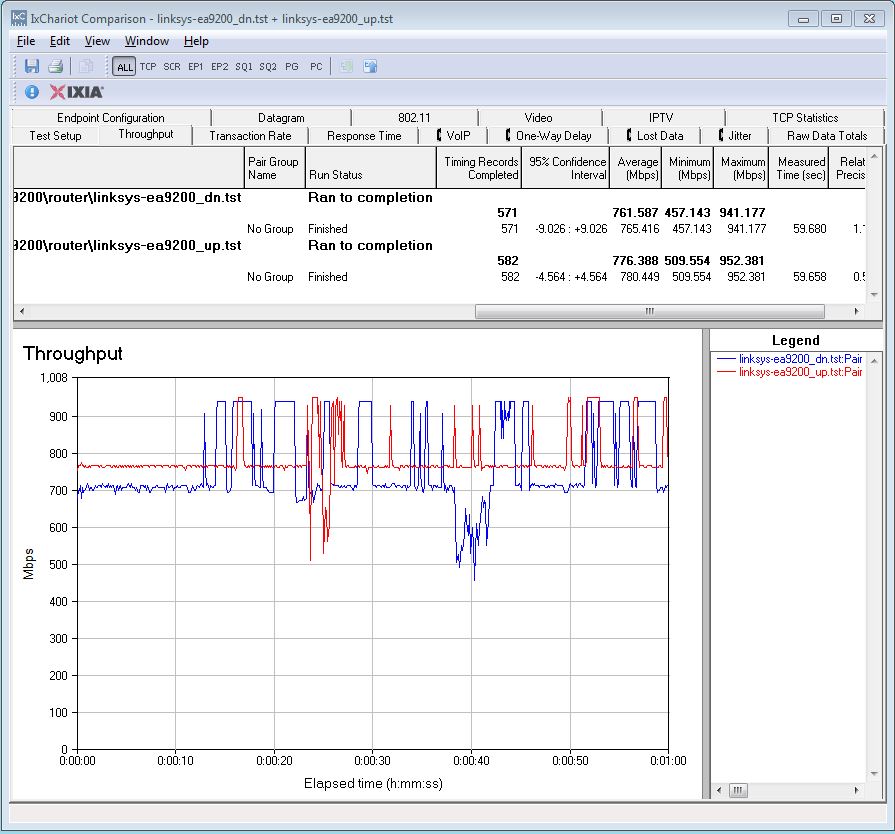Select the Throughput tab
895x834 pixels.
point(146,135)
